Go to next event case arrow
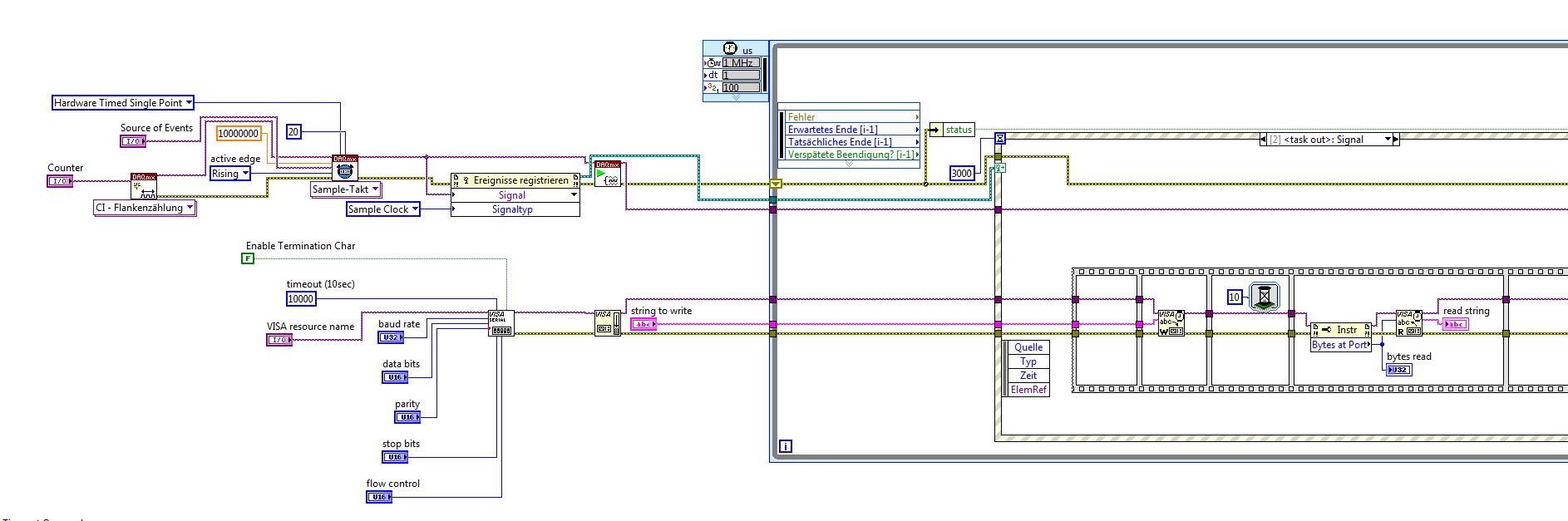The height and width of the screenshot is (521, 1568). (x=1396, y=140)
